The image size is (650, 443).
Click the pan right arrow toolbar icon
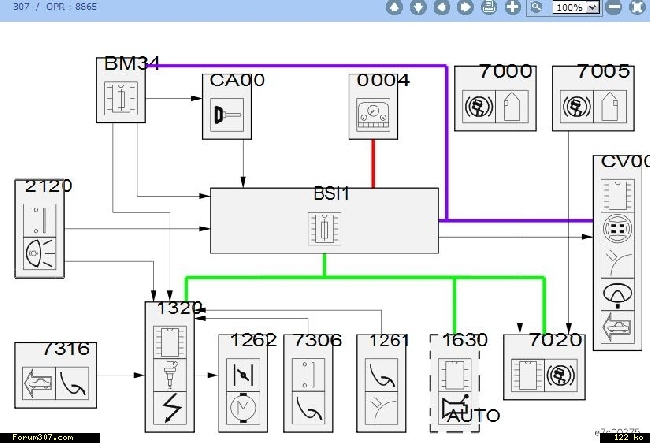(465, 7)
